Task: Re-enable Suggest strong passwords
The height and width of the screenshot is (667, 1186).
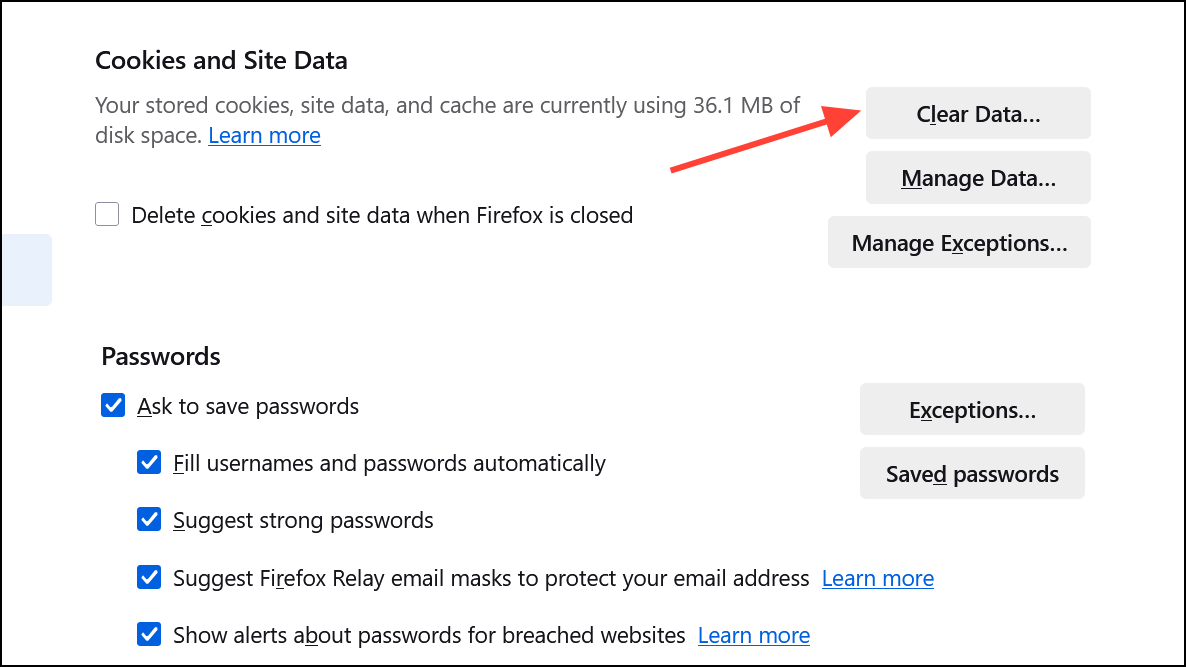Action: coord(149,519)
